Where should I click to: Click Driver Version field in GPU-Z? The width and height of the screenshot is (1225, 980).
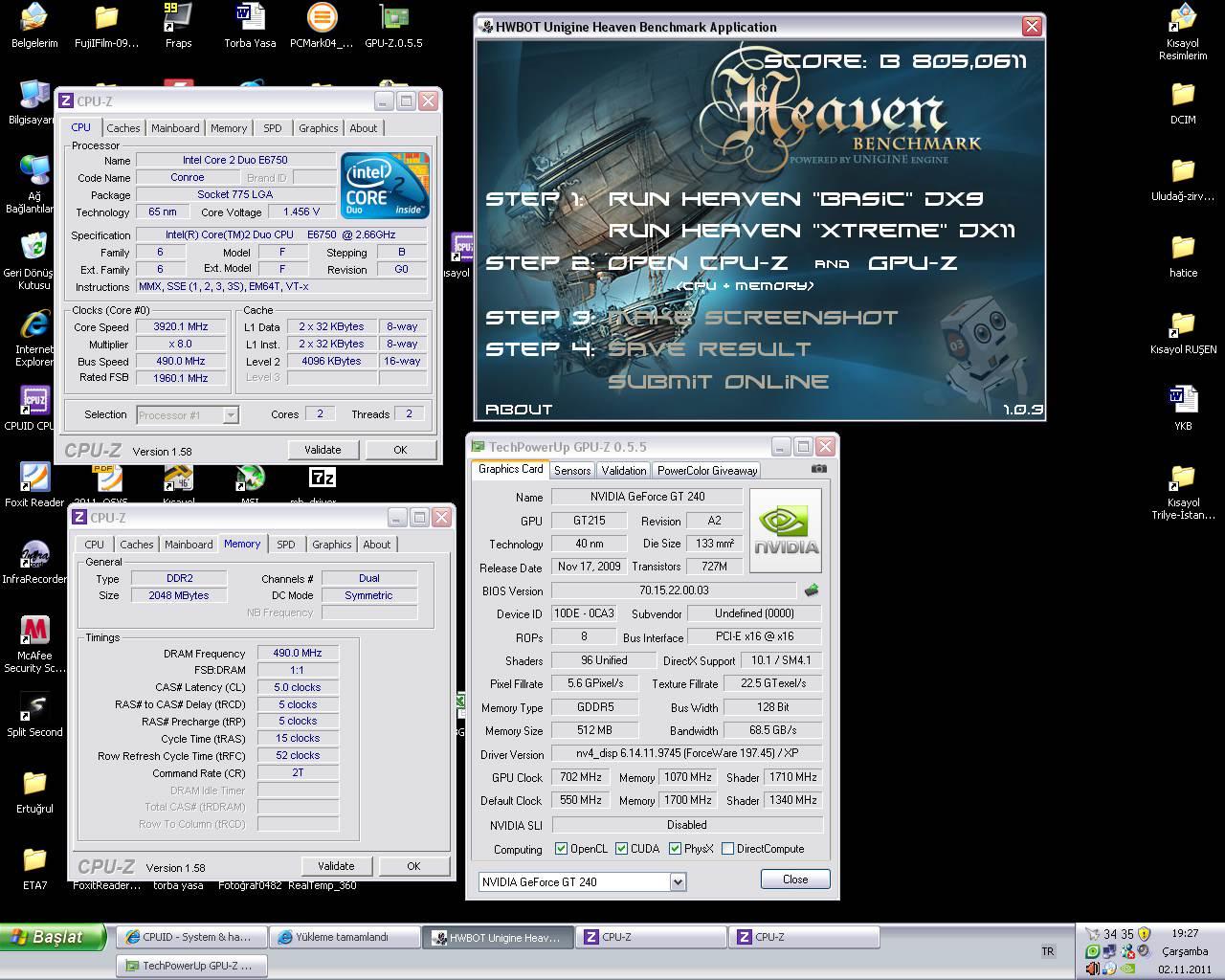[x=687, y=753]
